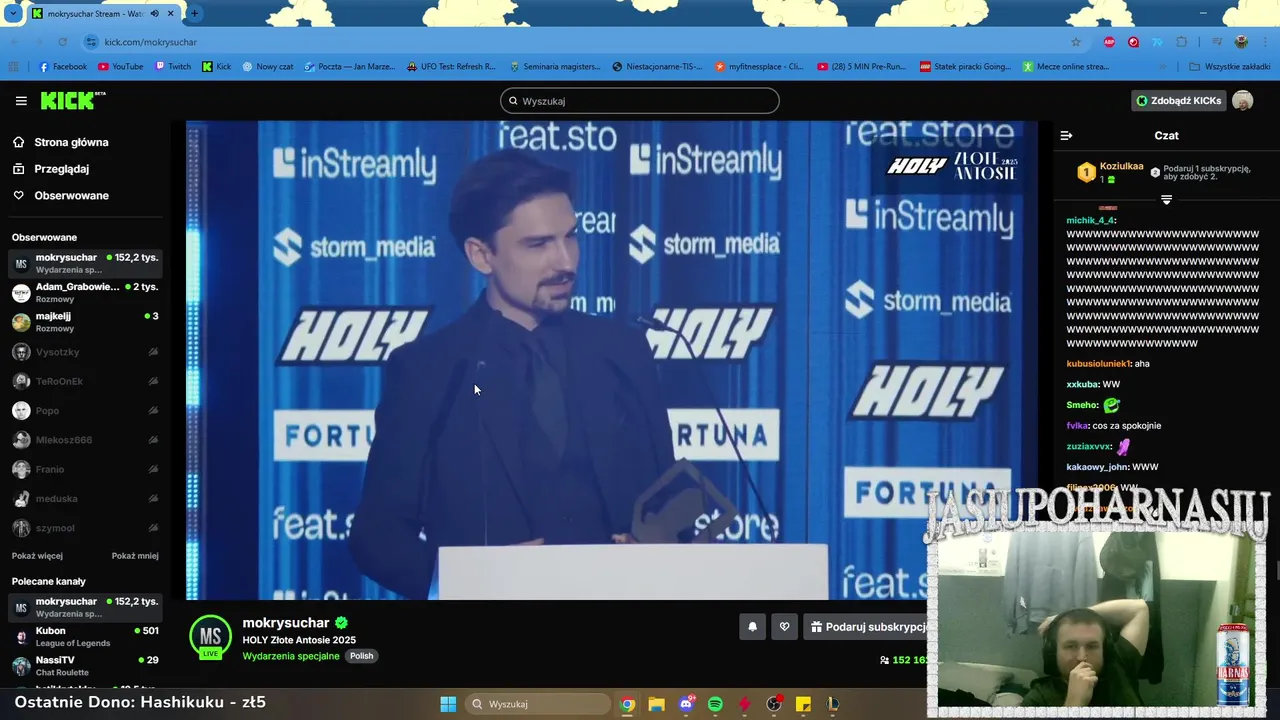
Task: Open the Facebook bookmark
Action: (62, 67)
